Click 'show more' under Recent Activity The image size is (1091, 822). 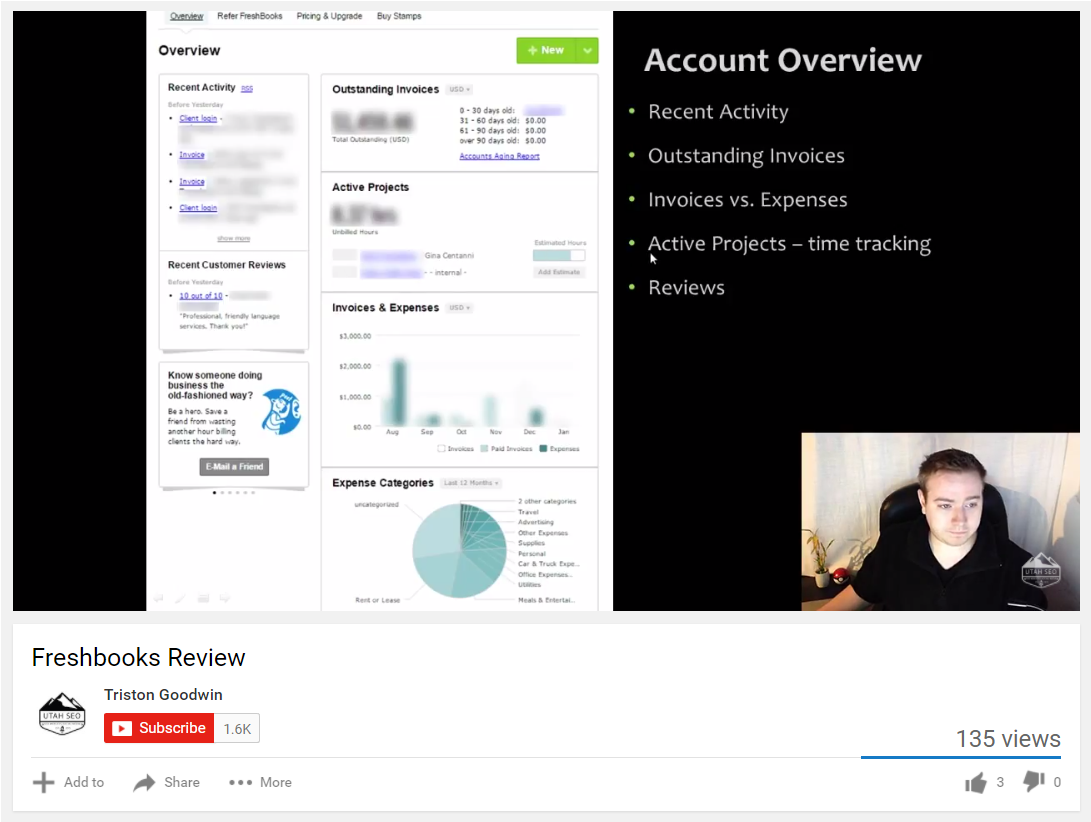(x=234, y=239)
